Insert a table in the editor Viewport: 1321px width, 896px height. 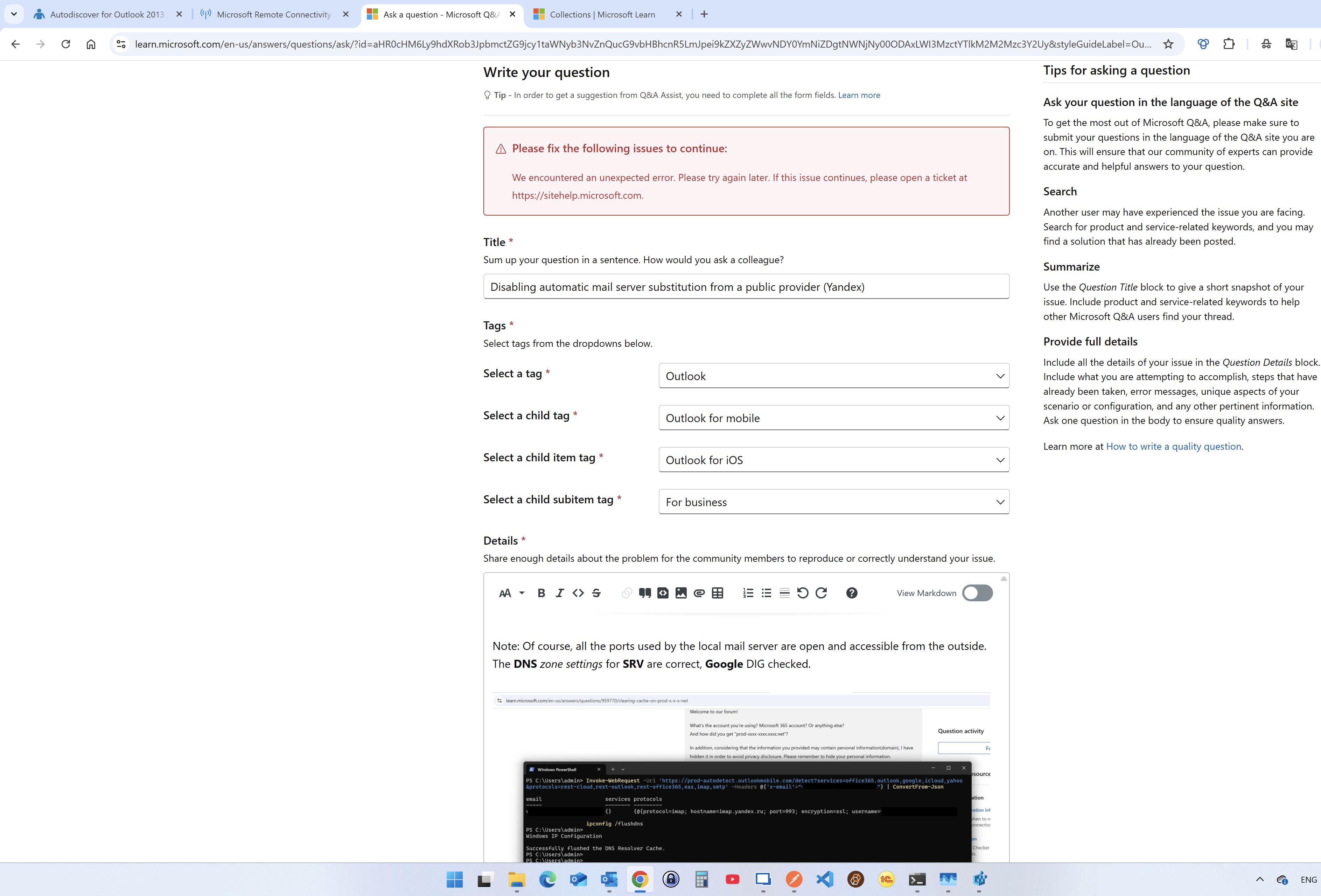click(x=717, y=593)
